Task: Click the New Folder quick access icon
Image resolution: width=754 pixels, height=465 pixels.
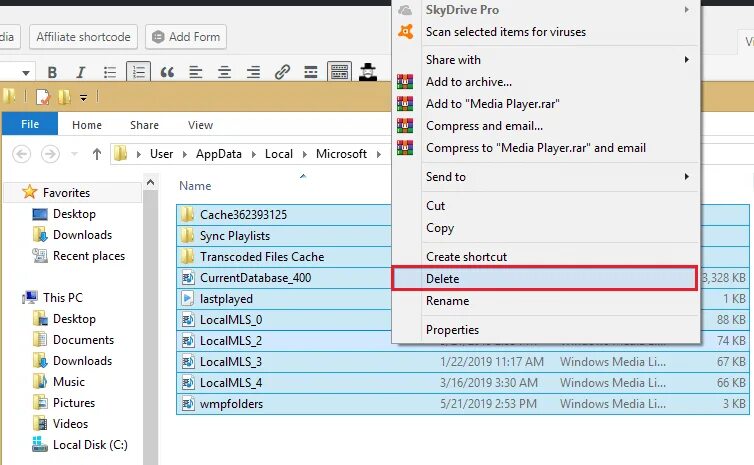Action: pyautogui.click(x=64, y=97)
